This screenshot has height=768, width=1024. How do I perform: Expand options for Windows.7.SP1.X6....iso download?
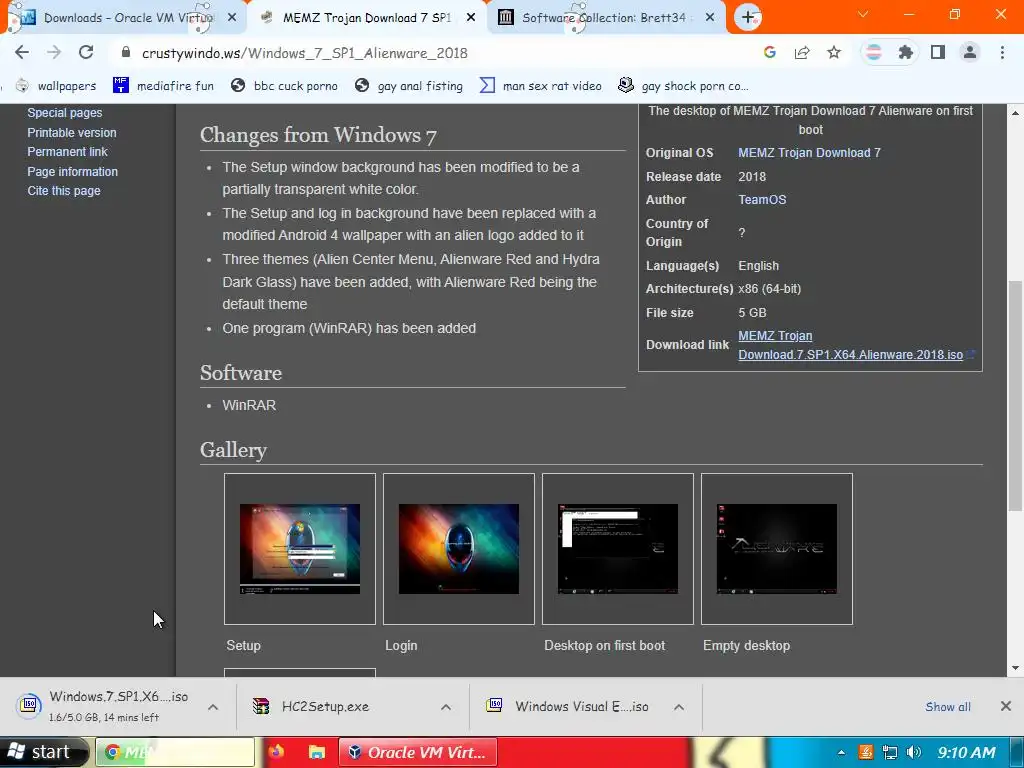pyautogui.click(x=213, y=707)
